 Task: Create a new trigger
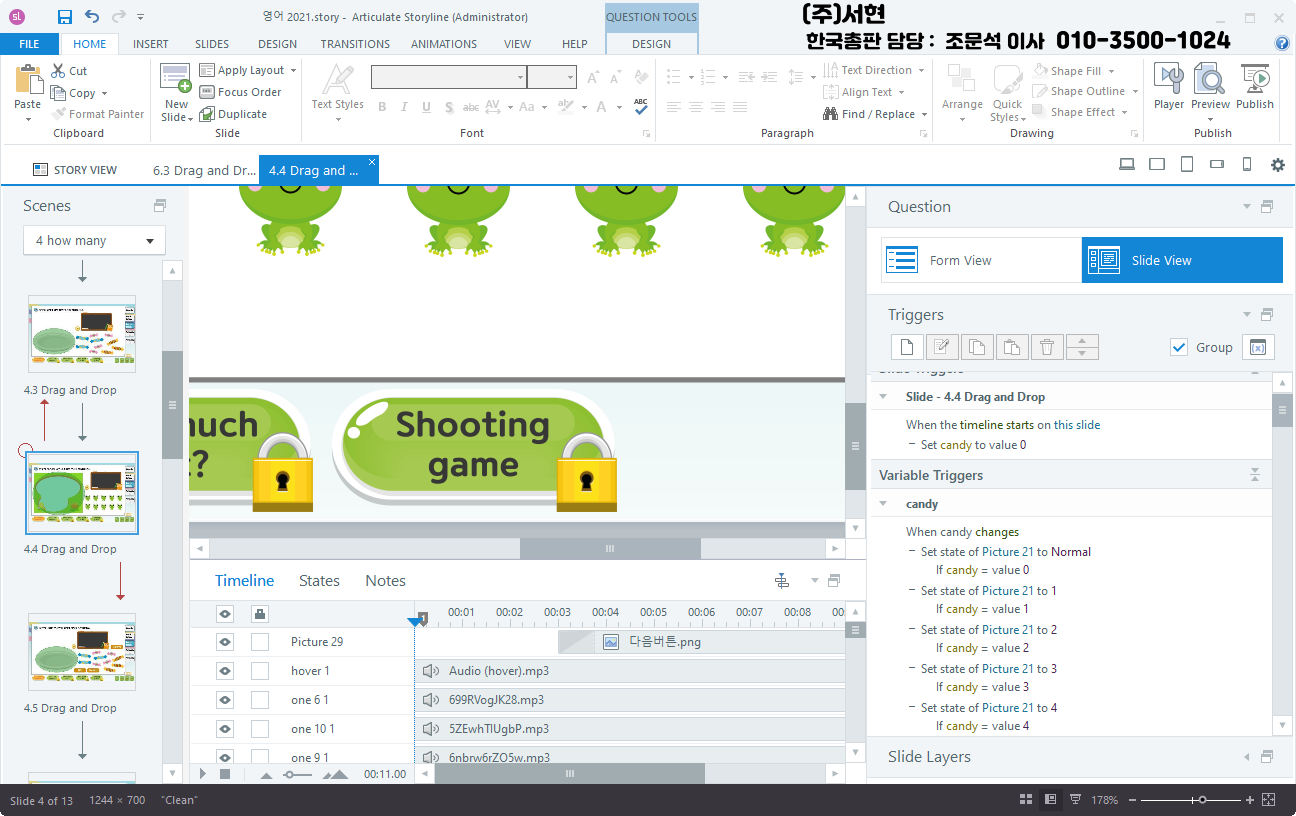pos(907,347)
